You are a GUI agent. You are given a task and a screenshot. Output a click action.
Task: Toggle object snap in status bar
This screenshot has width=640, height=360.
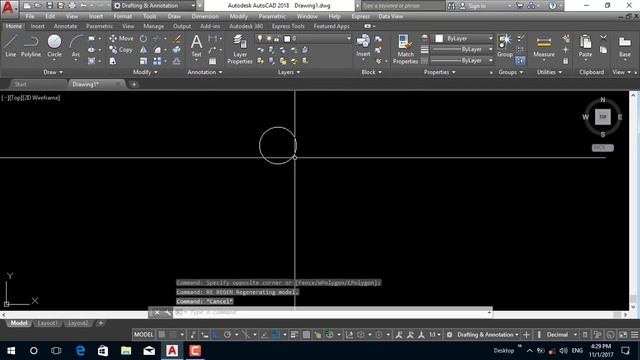pos(276,335)
